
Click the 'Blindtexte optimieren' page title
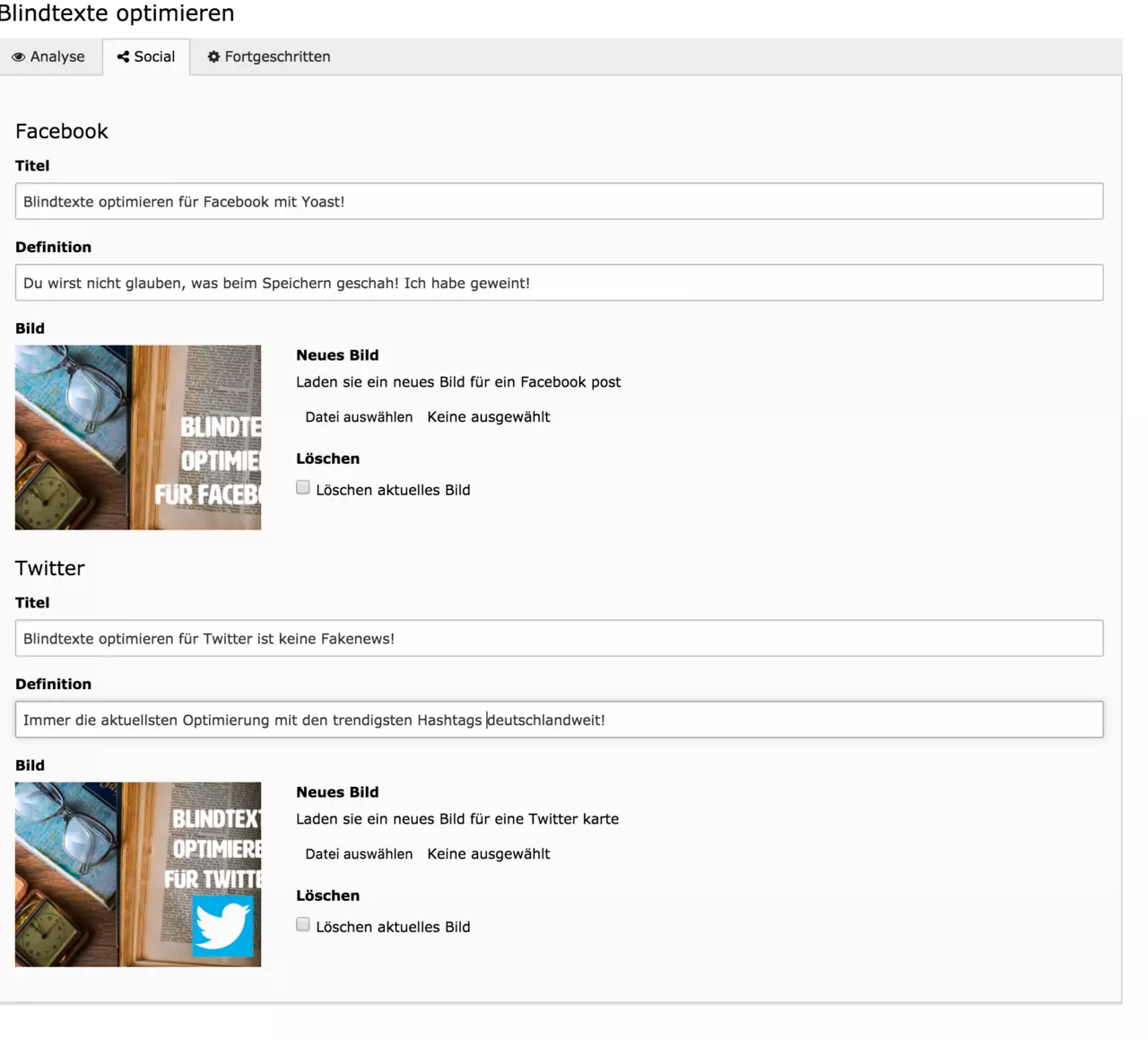pyautogui.click(x=117, y=13)
